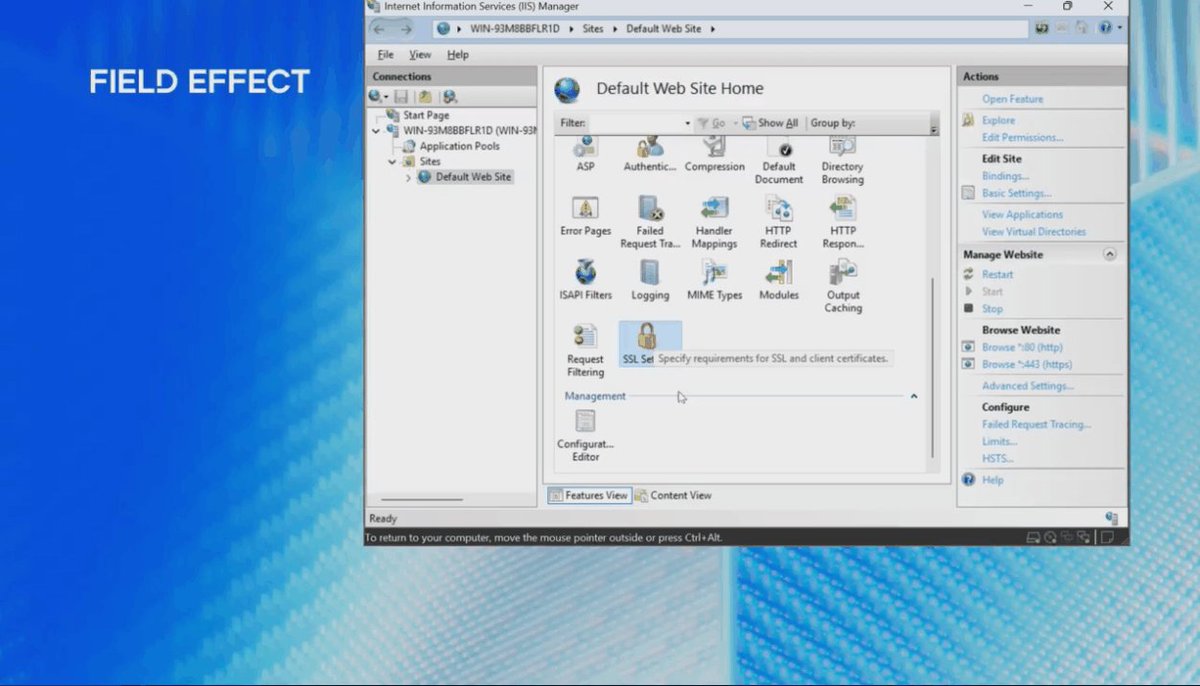Viewport: 1200px width, 686px height.
Task: Collapse the Manage Website section chevron
Action: click(1109, 254)
